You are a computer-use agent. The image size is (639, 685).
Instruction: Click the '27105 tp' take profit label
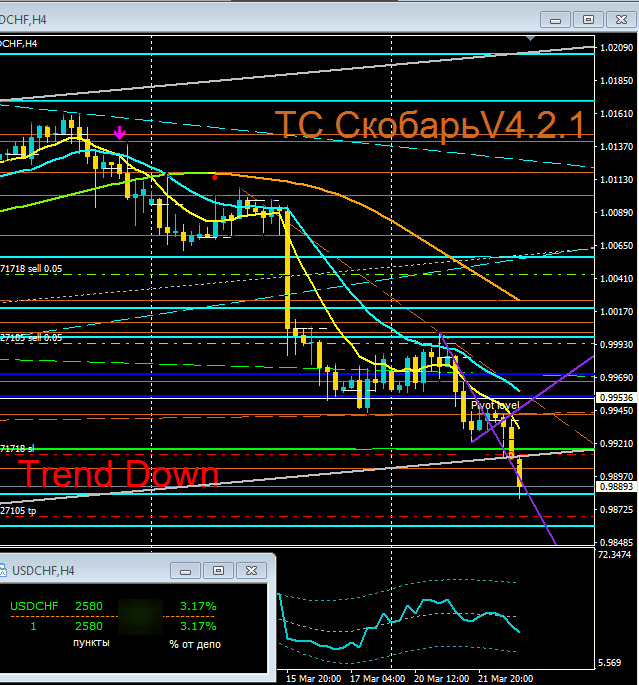coord(19,510)
